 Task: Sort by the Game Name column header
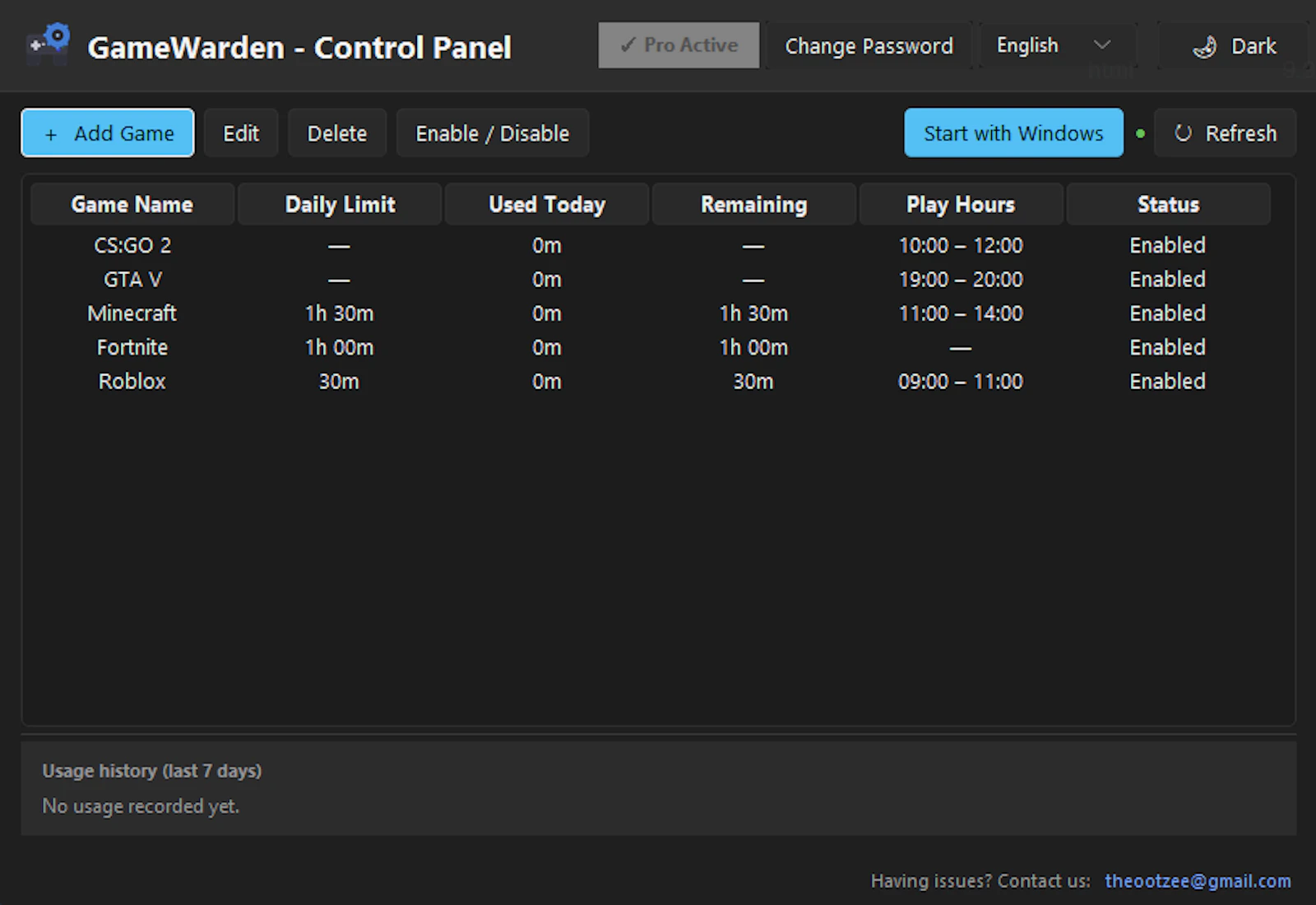click(x=132, y=204)
